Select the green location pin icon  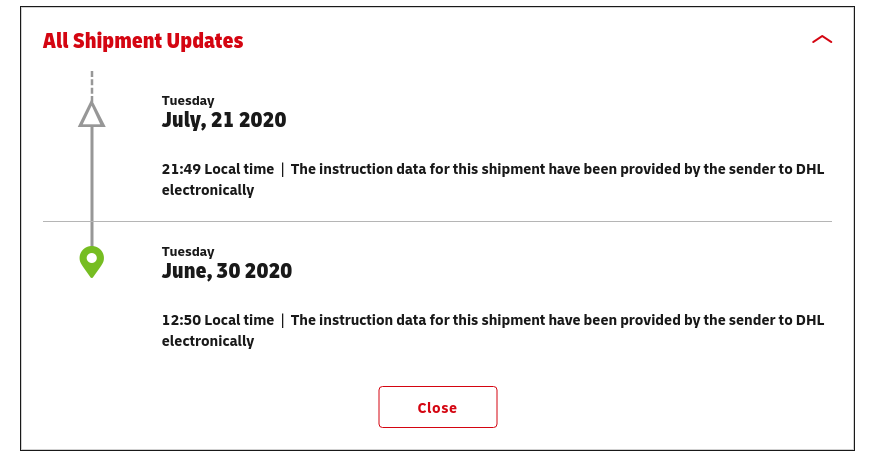(x=92, y=262)
